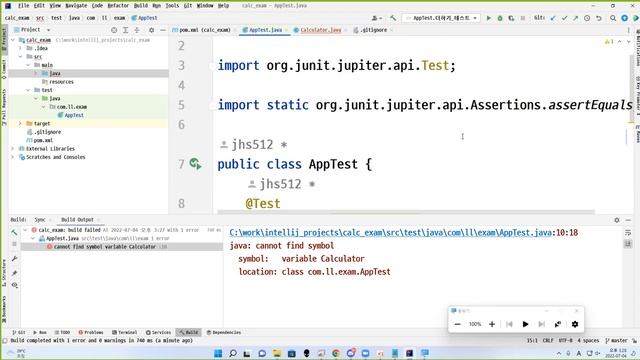Zoom out in floating magnifier window
Screen dimensions: 640x360
click(x=458, y=324)
